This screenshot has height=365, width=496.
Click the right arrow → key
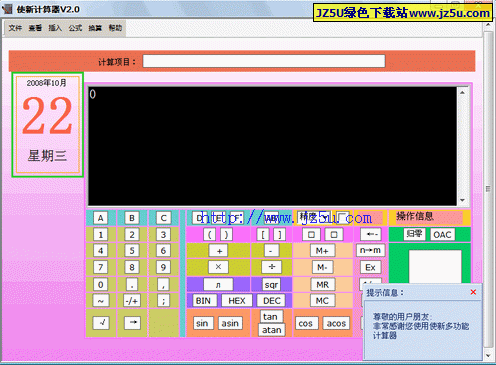pyautogui.click(x=132, y=322)
